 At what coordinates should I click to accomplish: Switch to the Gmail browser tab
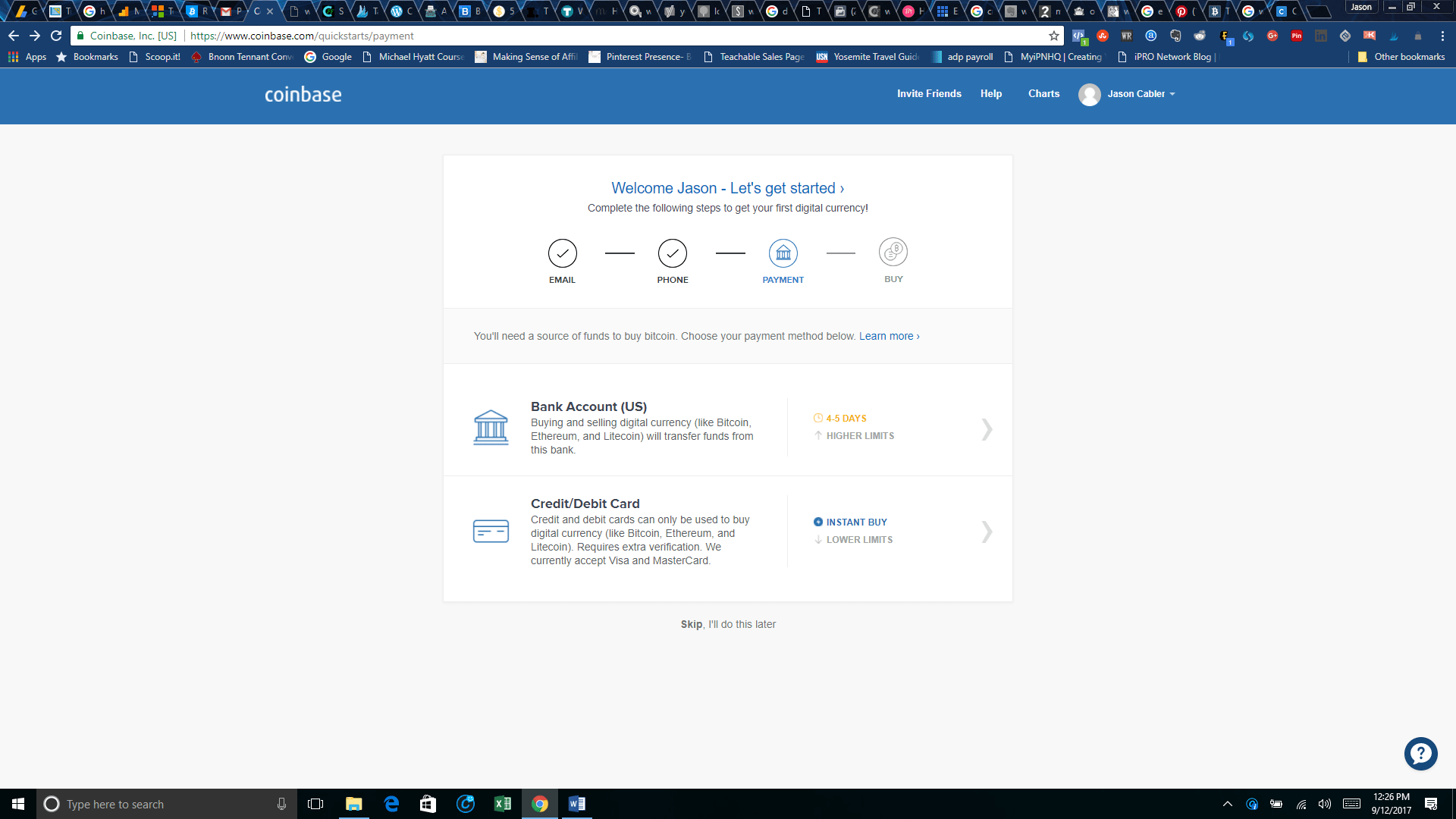[230, 11]
